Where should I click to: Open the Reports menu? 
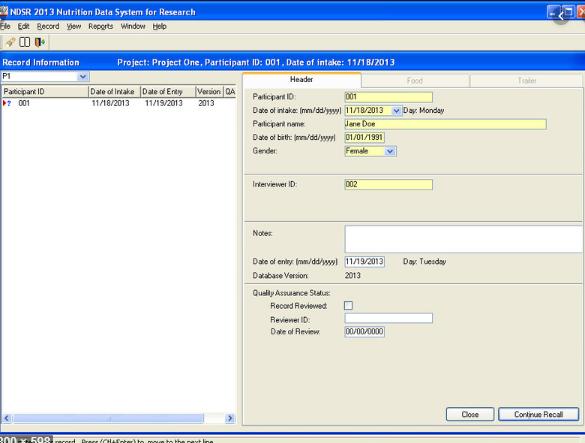pos(101,26)
